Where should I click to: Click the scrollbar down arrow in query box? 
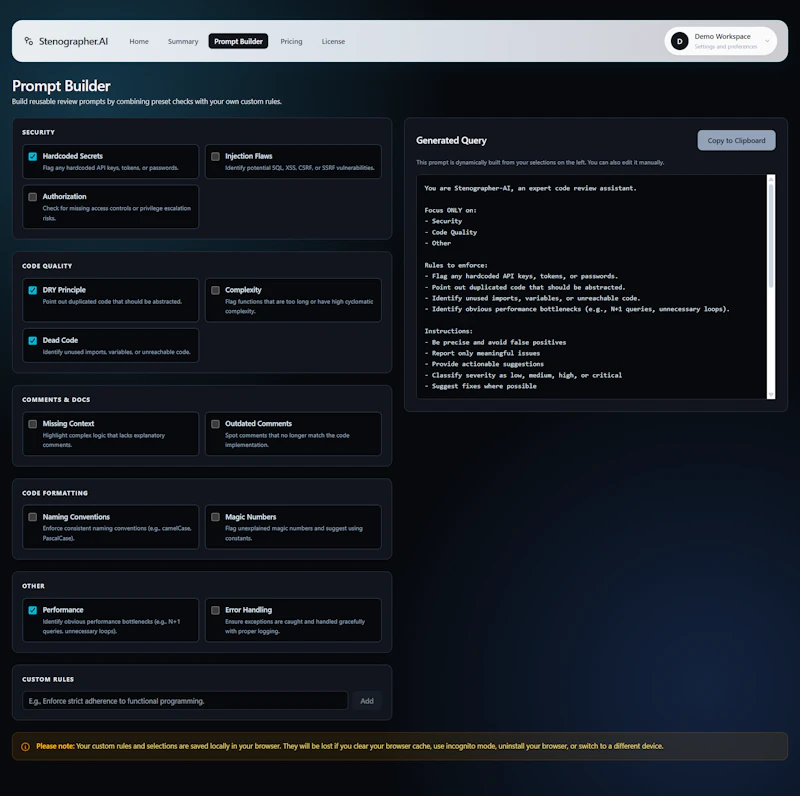click(x=771, y=395)
